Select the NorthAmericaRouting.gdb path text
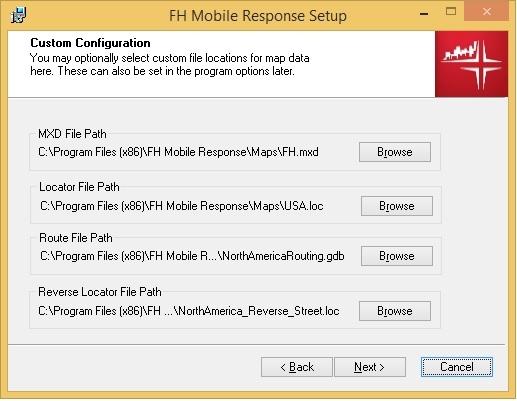The image size is (517, 401). click(x=192, y=256)
